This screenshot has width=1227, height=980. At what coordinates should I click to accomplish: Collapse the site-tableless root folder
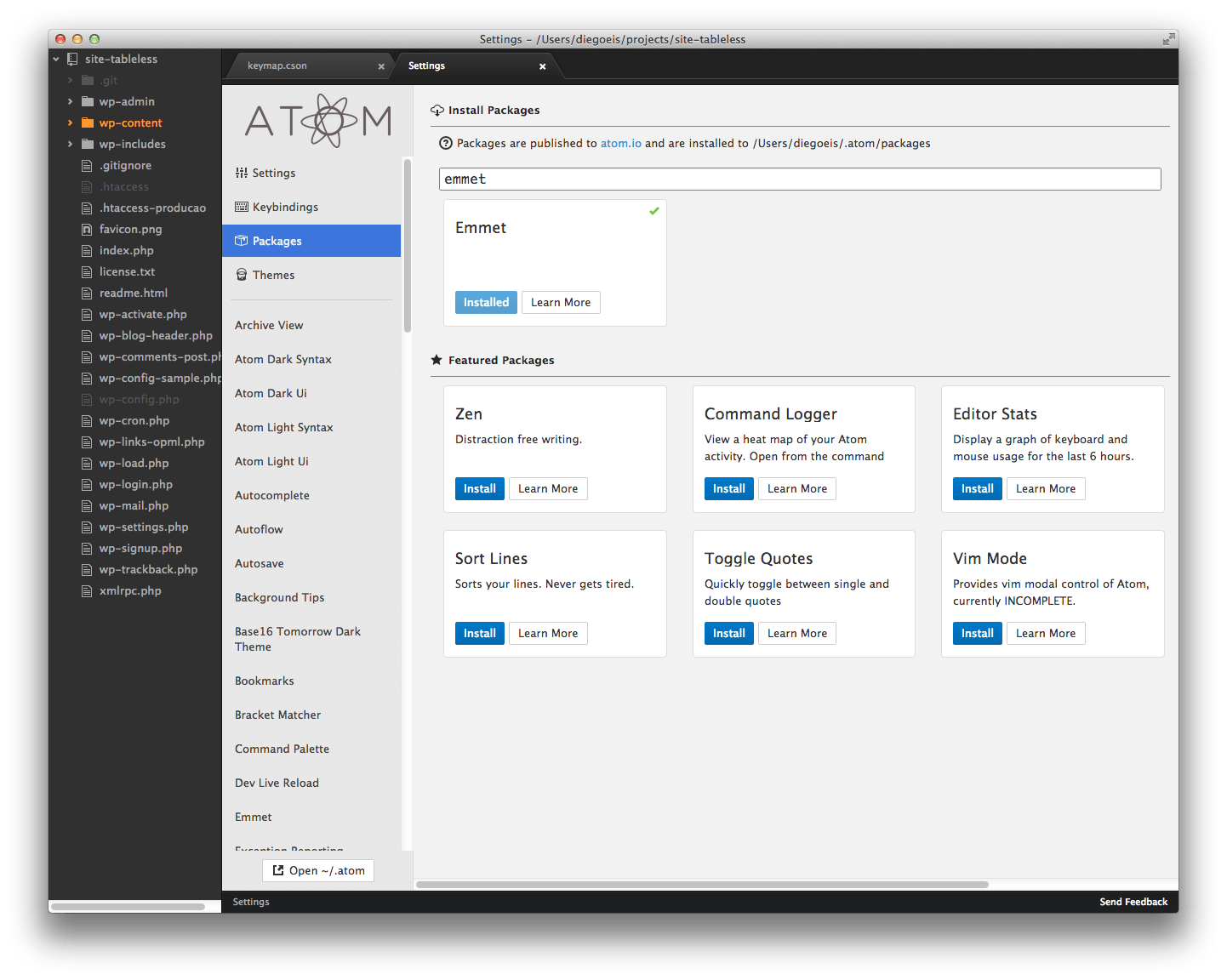[56, 59]
